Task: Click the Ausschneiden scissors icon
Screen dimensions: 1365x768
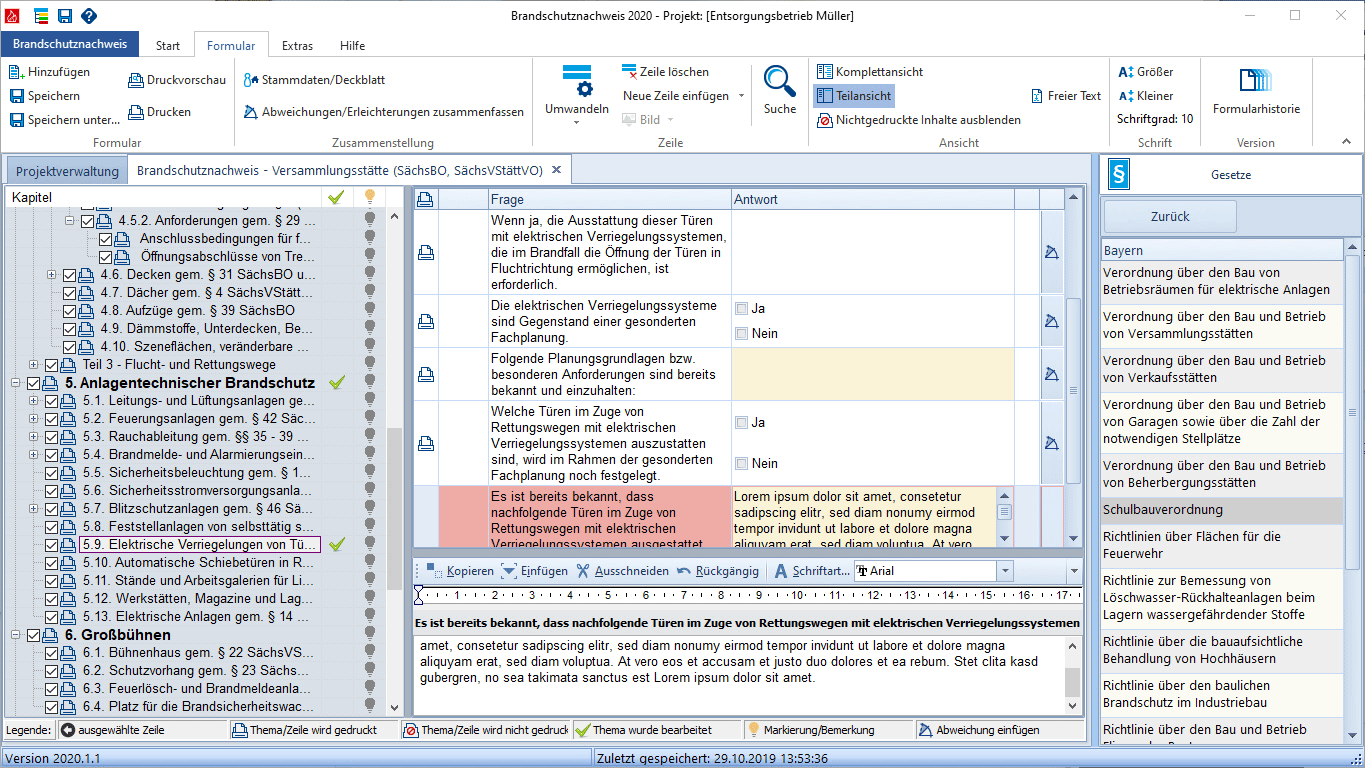Action: coord(584,571)
